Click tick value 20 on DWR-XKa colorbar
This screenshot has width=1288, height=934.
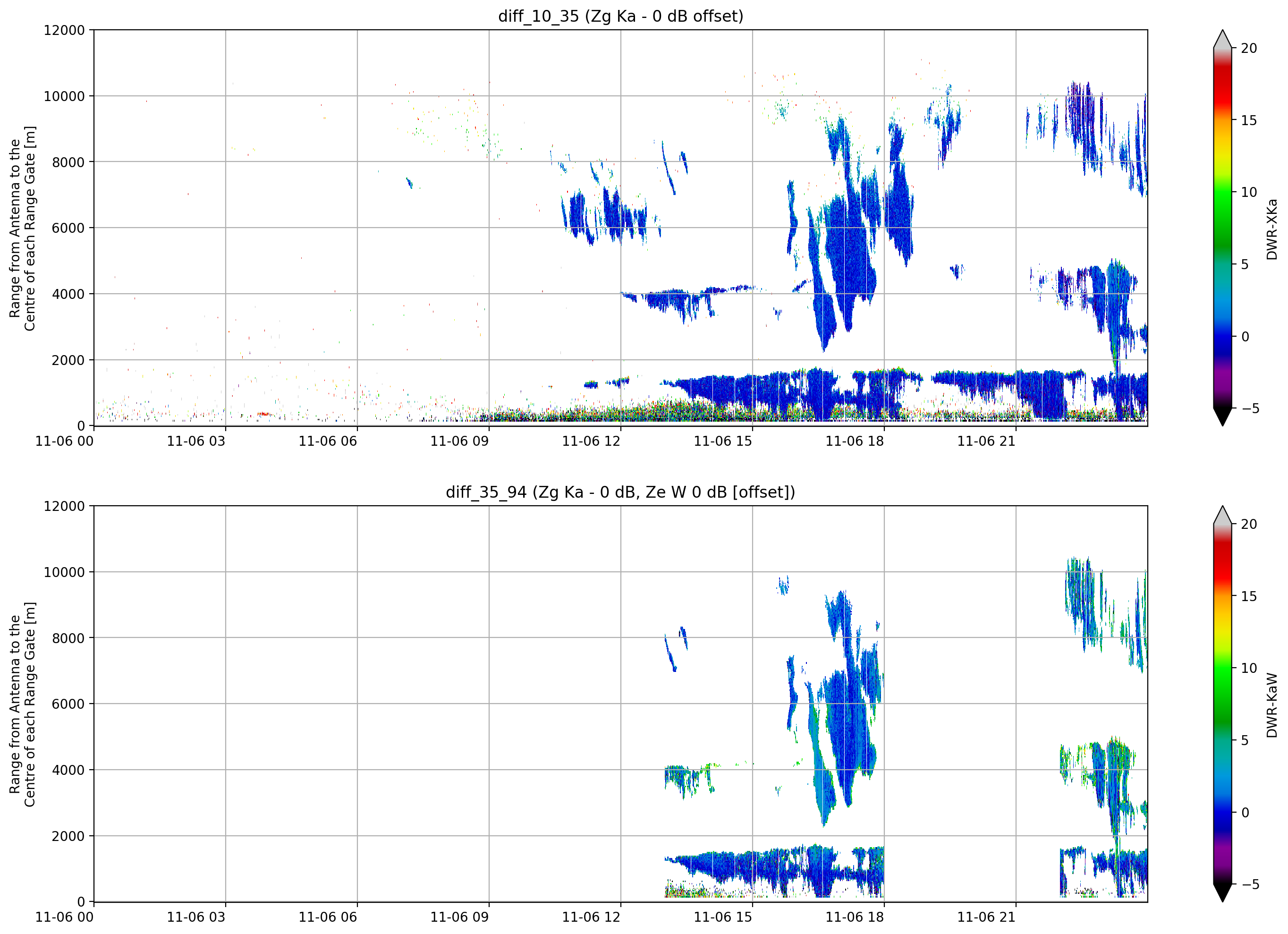[x=1249, y=48]
